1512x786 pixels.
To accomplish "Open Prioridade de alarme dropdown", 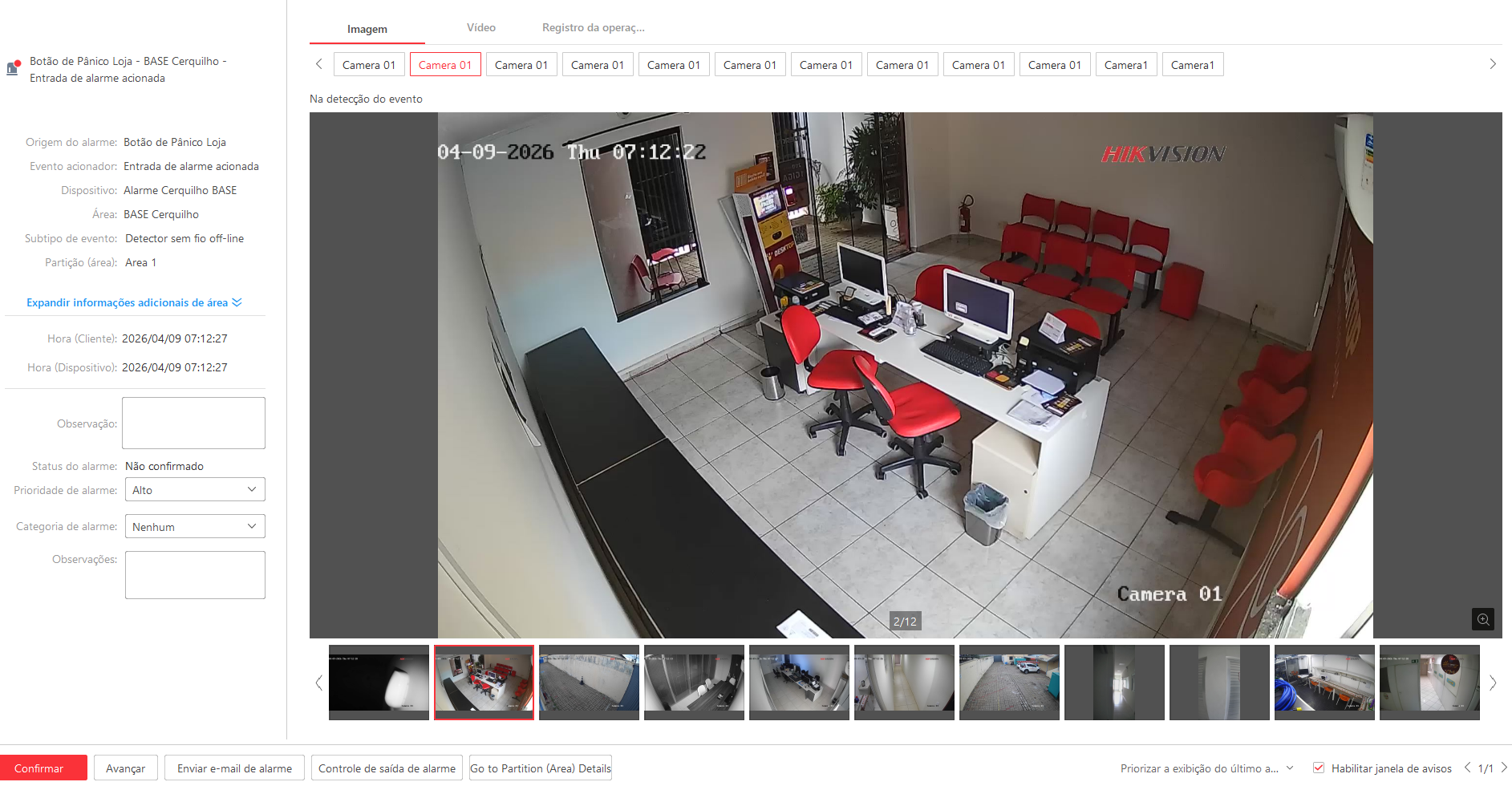I will 195,490.
